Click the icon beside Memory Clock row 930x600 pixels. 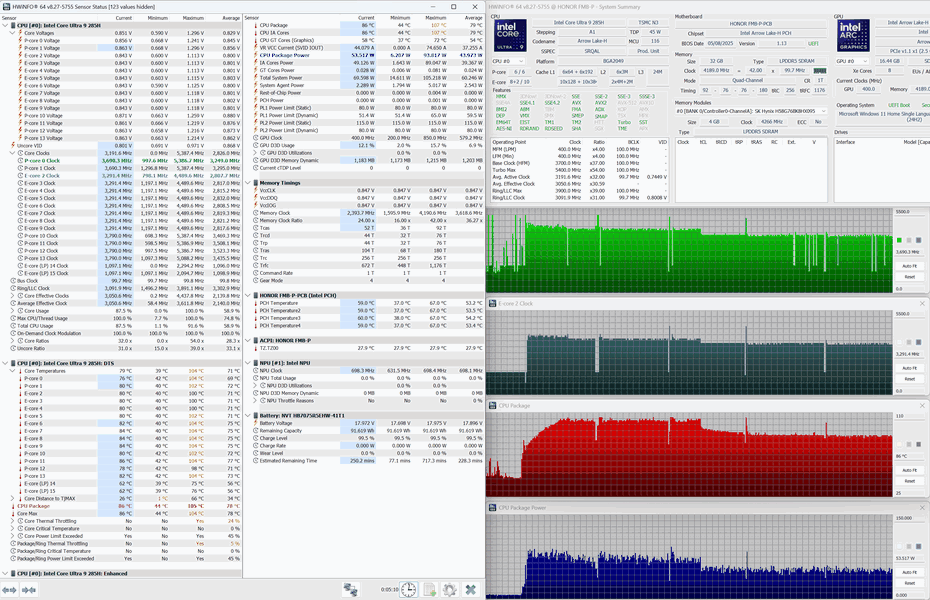click(x=256, y=213)
